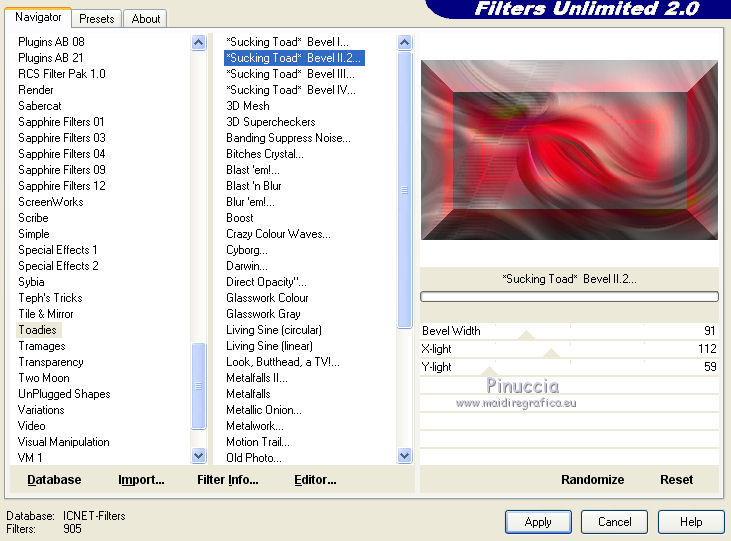The height and width of the screenshot is (541, 731).
Task: Select the Metalfalls II... filter
Action: [x=257, y=378]
